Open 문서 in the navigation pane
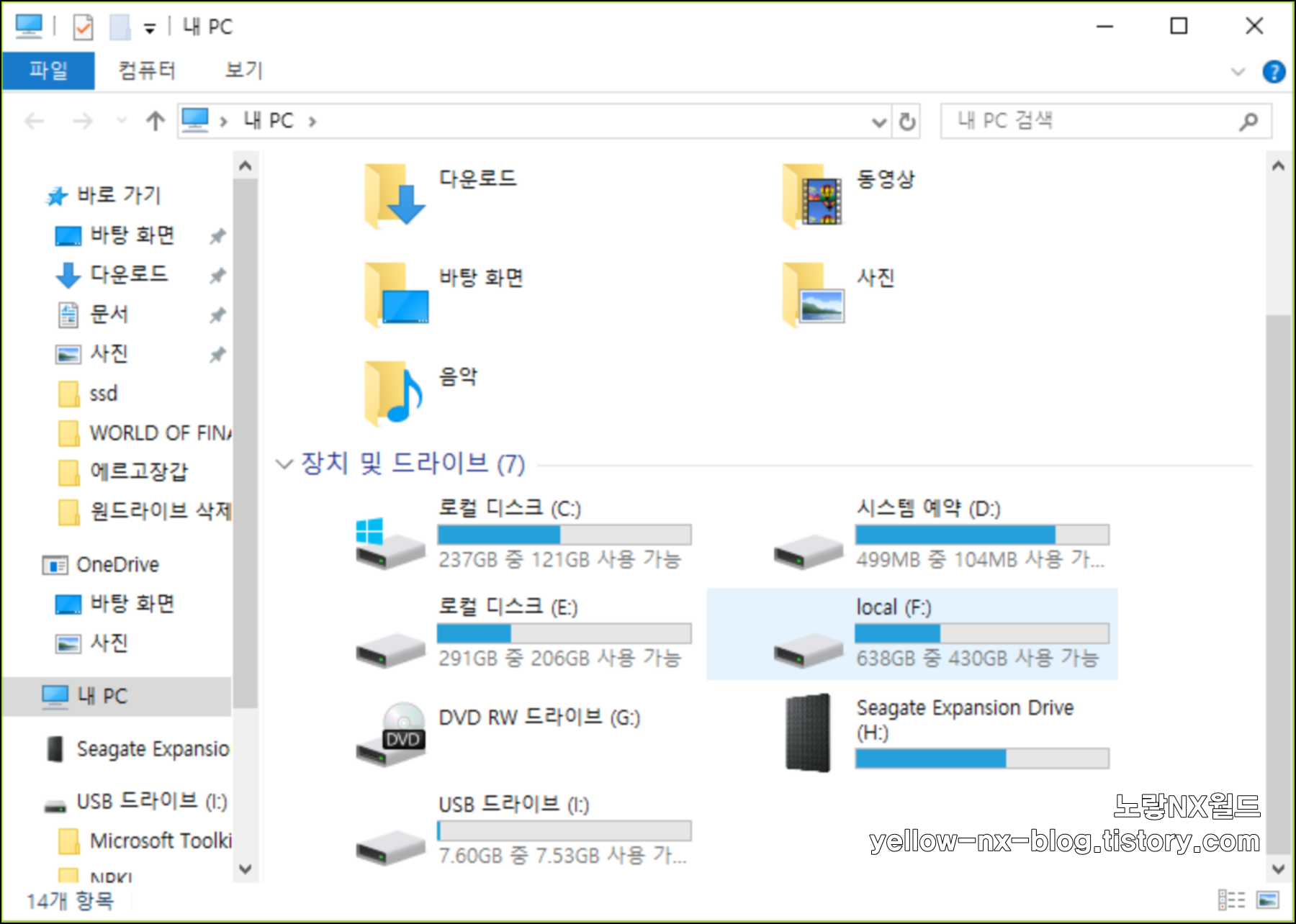The width and height of the screenshot is (1296, 924). click(x=92, y=314)
